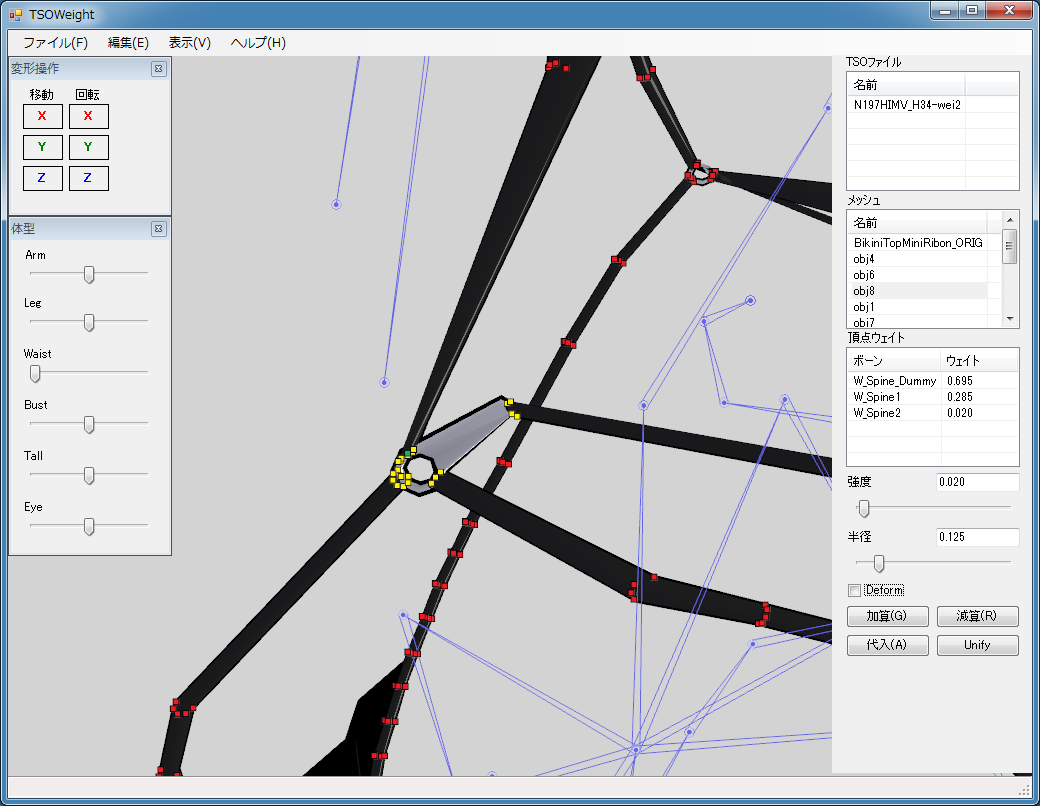Click the 加算(G) button
The width and height of the screenshot is (1040, 806).
887,616
